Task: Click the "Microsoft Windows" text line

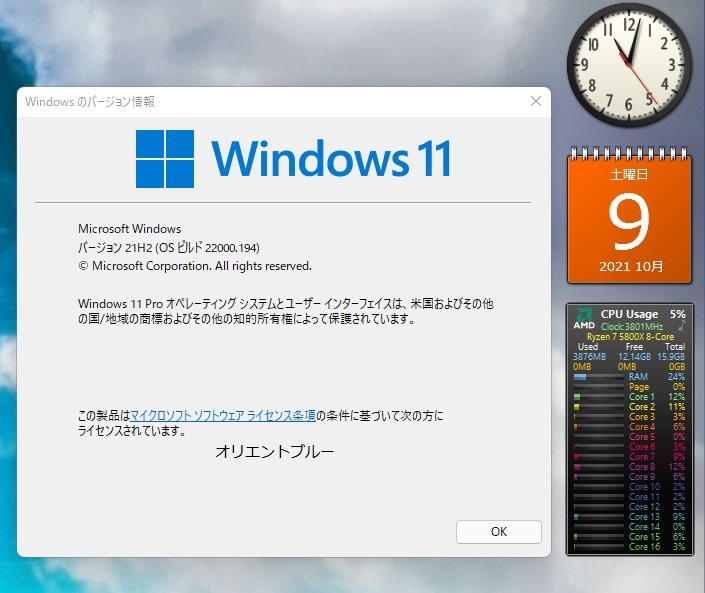Action: pyautogui.click(x=129, y=229)
